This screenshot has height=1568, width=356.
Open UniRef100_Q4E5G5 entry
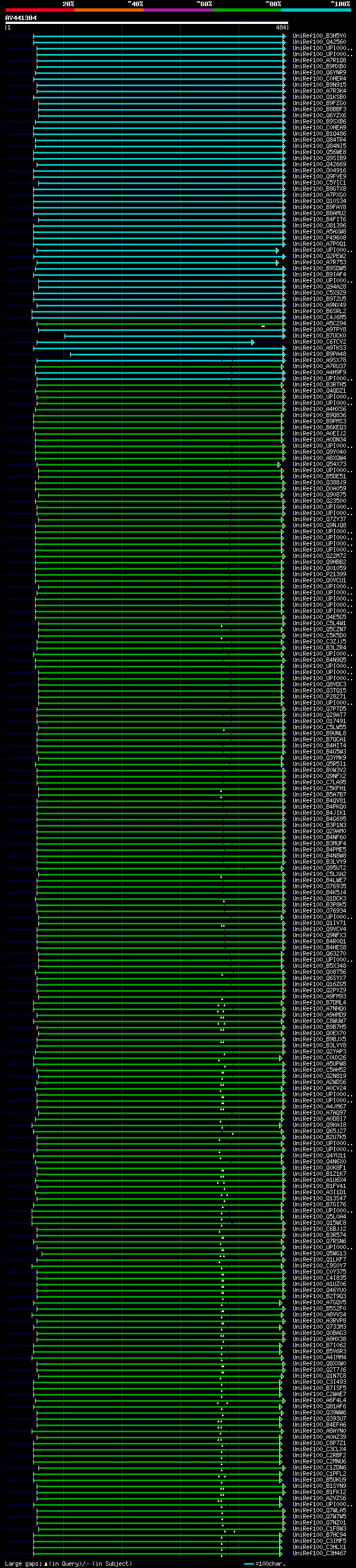[x=319, y=617]
